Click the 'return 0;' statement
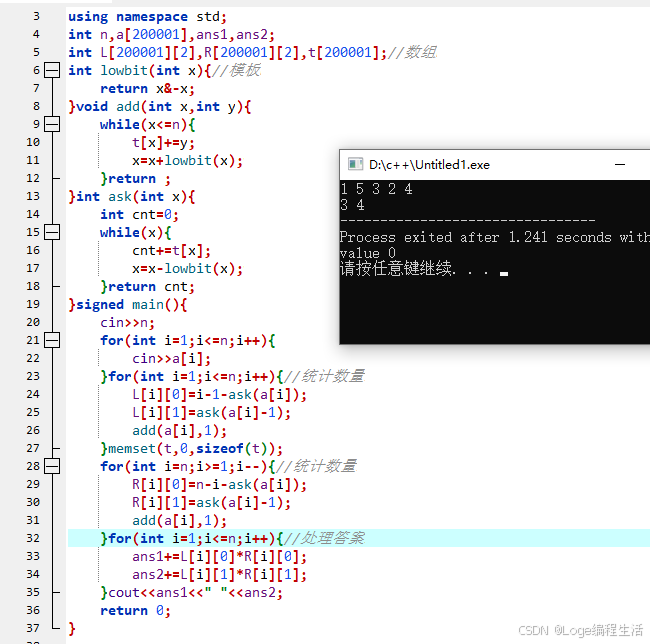650x644 pixels. 135,610
